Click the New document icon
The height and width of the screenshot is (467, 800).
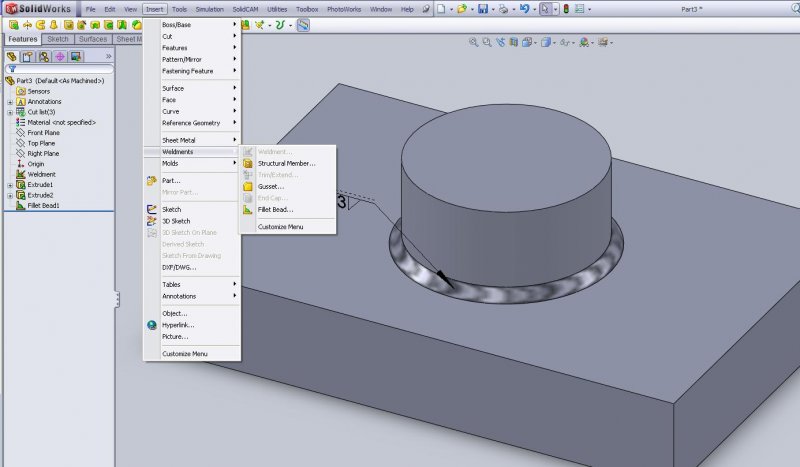[x=441, y=9]
